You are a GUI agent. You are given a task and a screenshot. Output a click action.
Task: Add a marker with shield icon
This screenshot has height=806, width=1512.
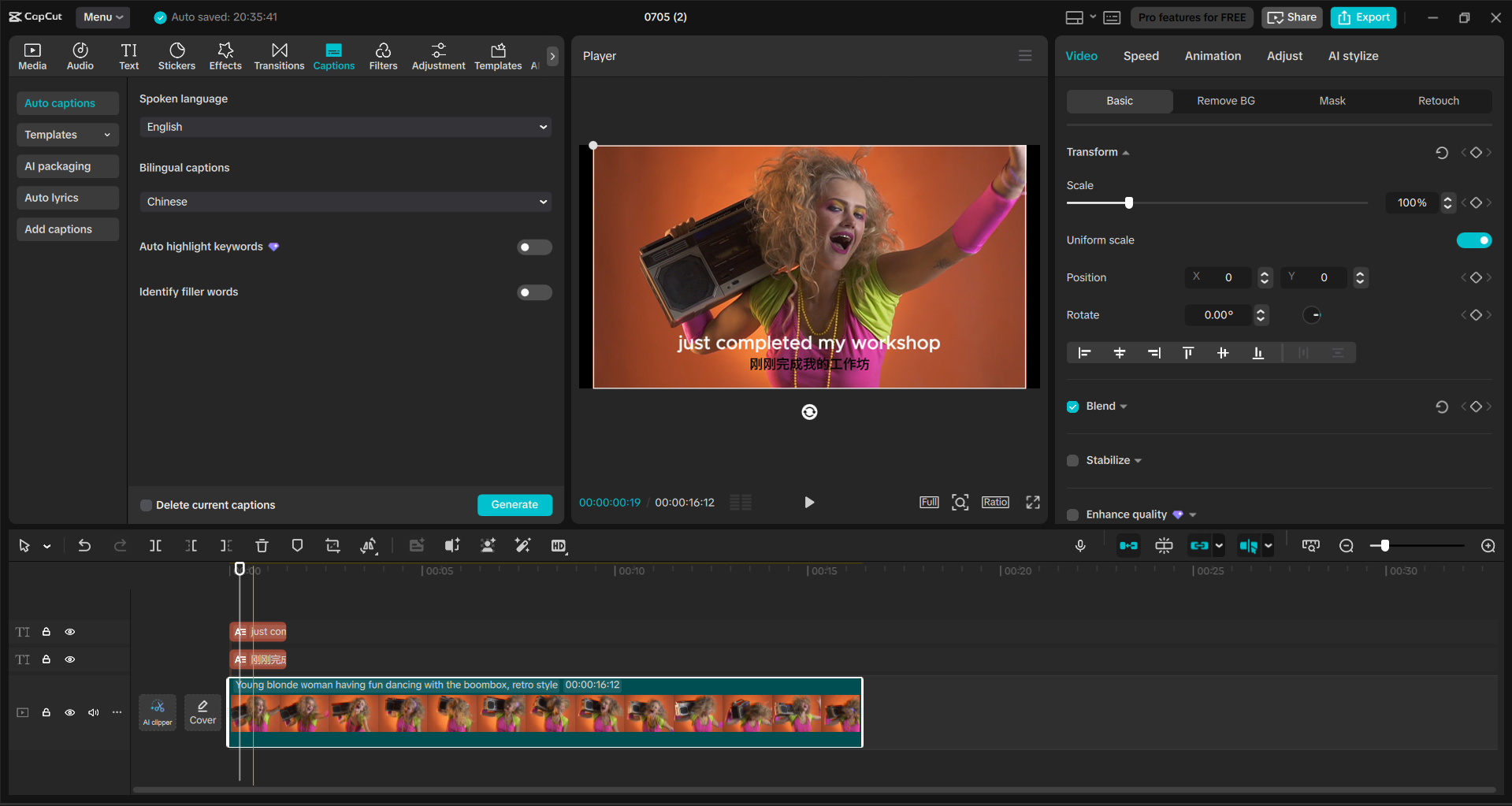pyautogui.click(x=297, y=545)
